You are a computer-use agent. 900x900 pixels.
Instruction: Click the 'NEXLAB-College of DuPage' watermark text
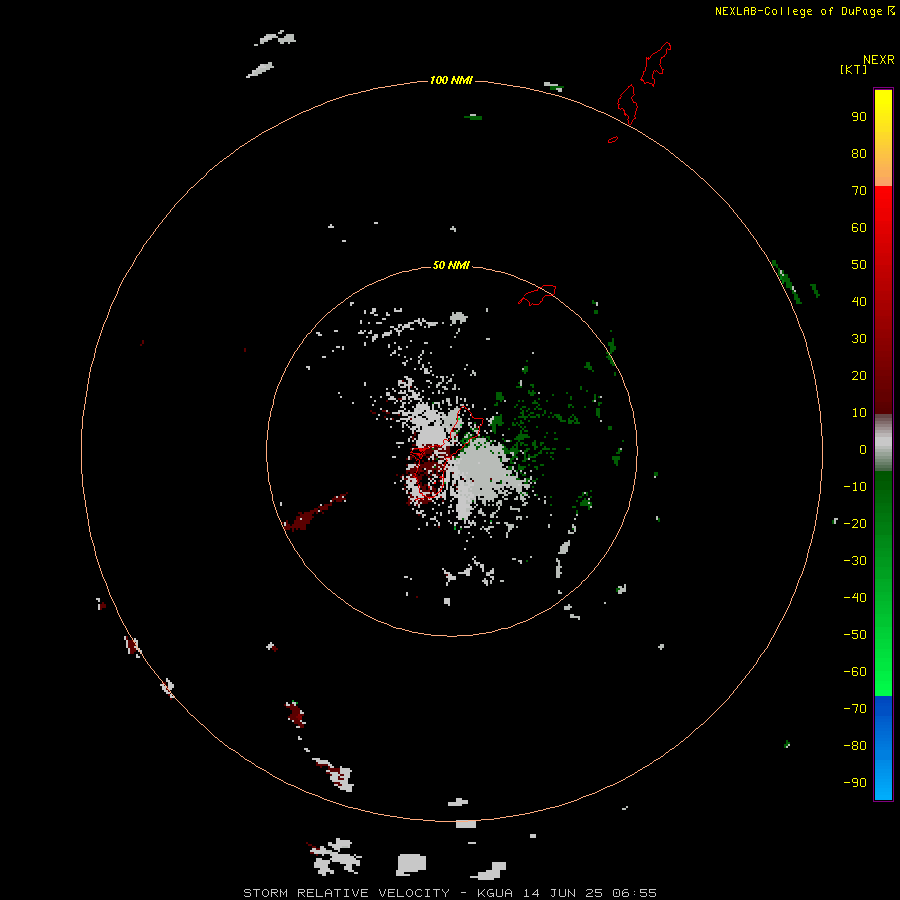(798, 11)
